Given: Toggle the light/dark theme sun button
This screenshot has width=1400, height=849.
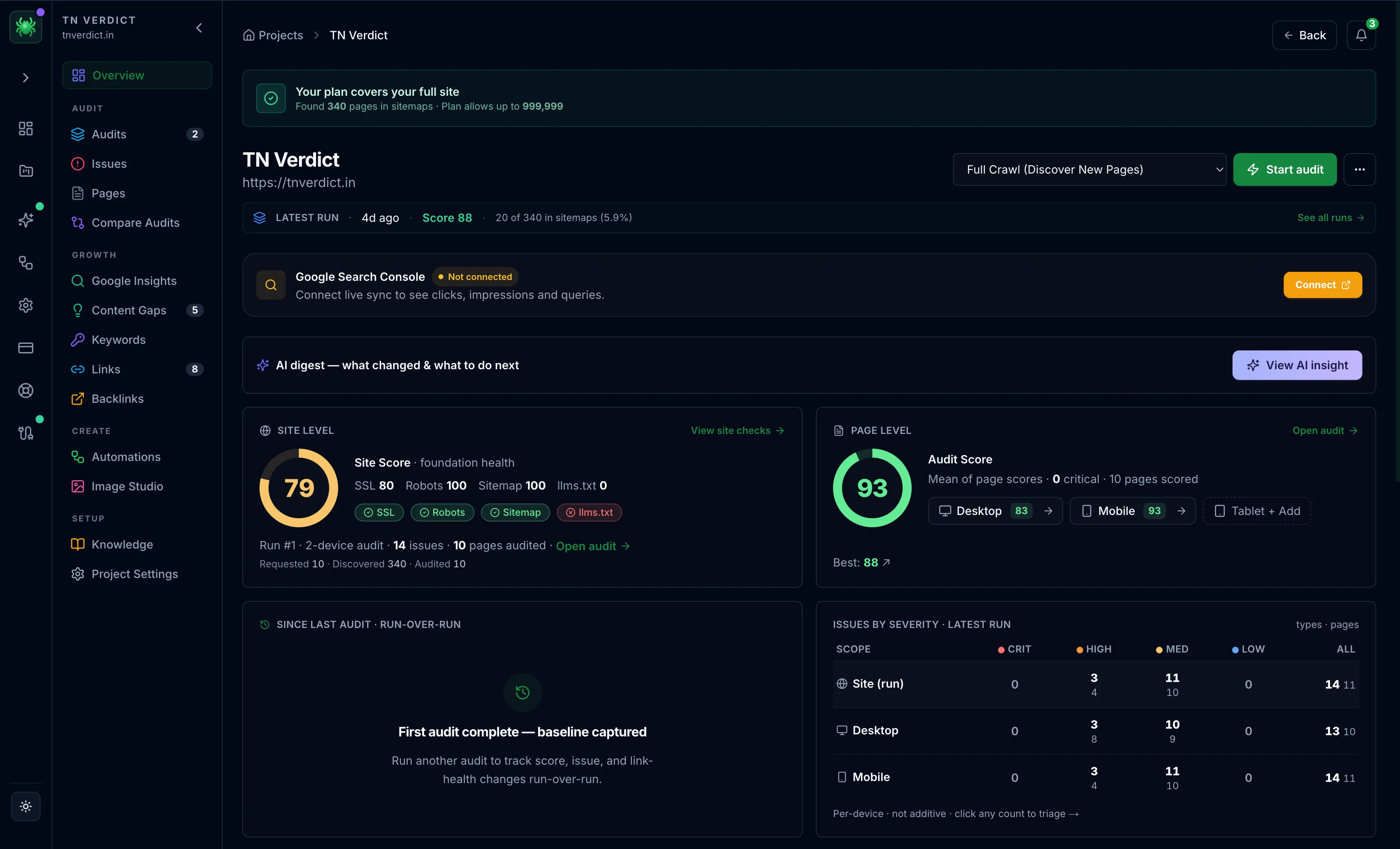Looking at the screenshot, I should click(x=25, y=806).
